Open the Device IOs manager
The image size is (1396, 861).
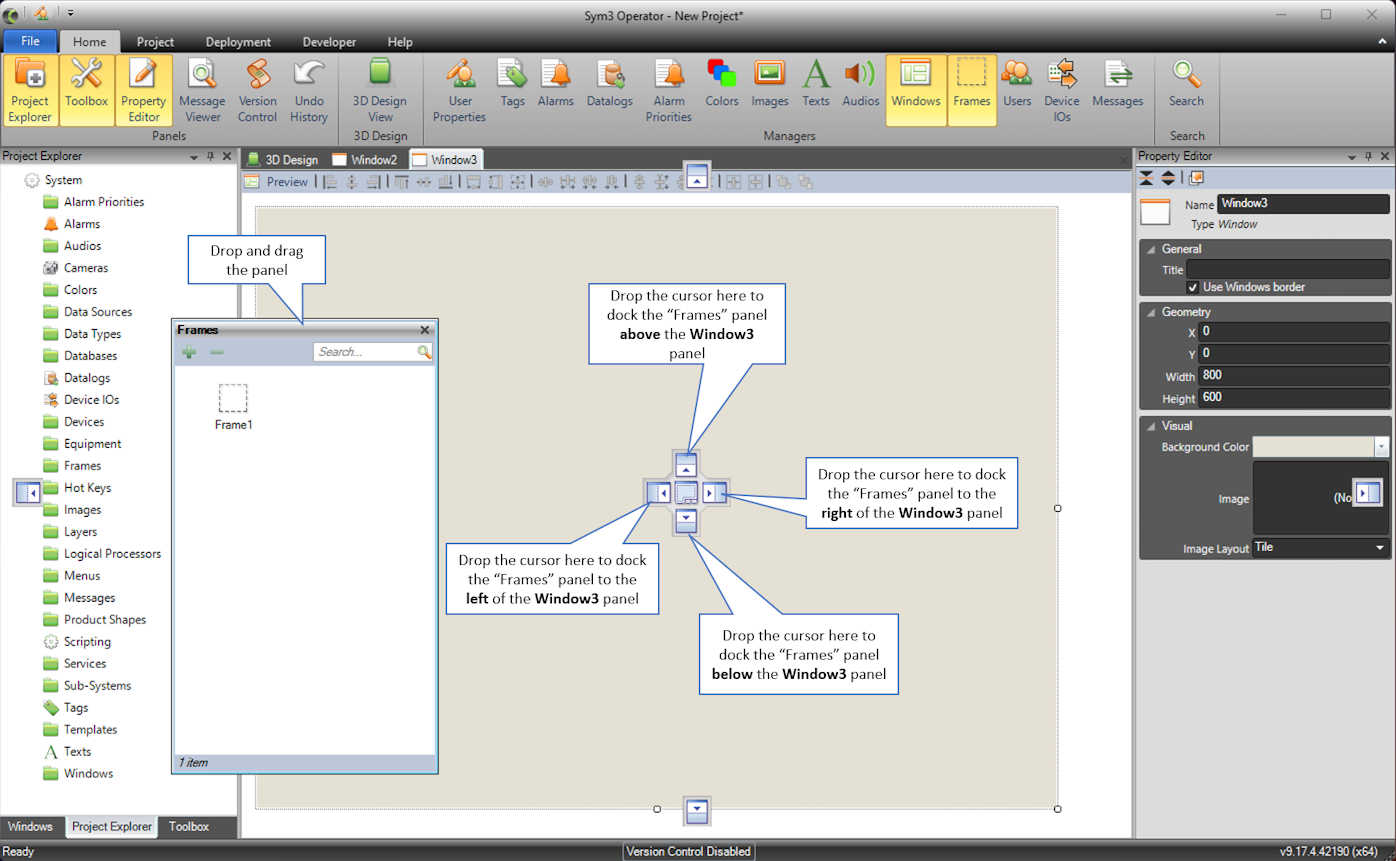(x=1062, y=90)
